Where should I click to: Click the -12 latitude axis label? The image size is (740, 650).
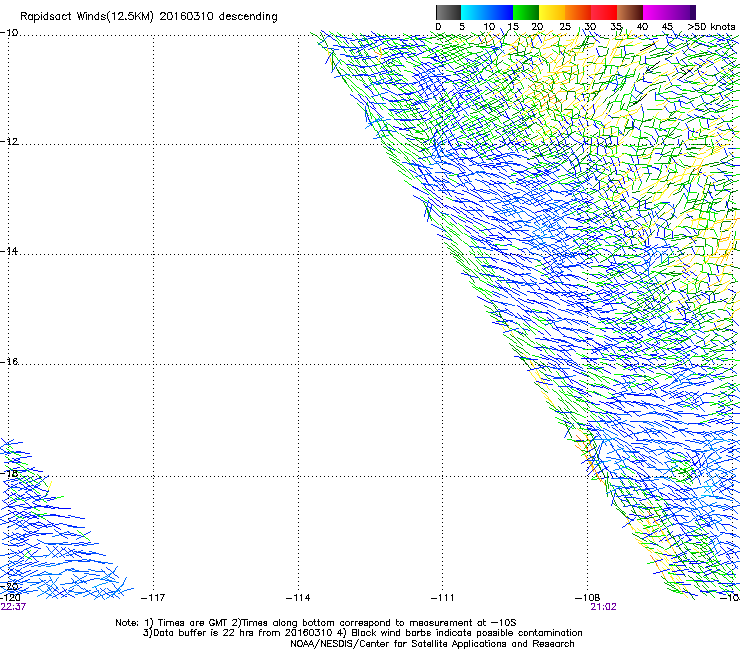[x=9, y=142]
